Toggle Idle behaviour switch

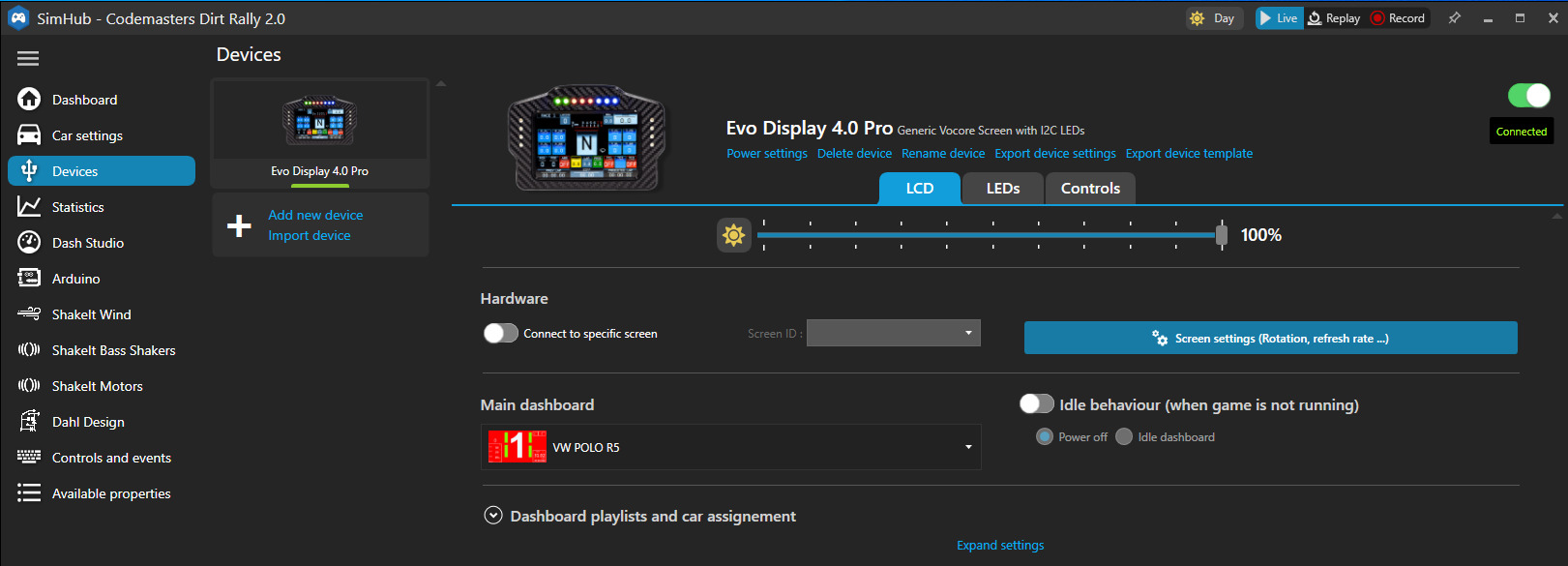tap(1037, 403)
